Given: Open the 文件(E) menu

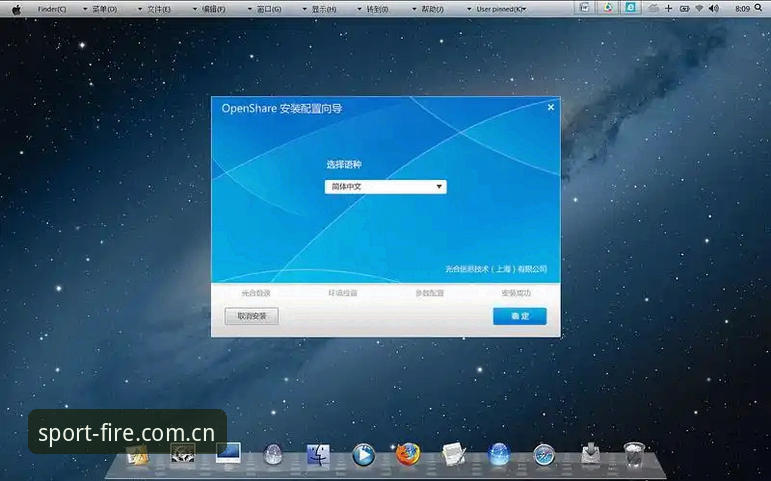Looking at the screenshot, I should point(159,9).
